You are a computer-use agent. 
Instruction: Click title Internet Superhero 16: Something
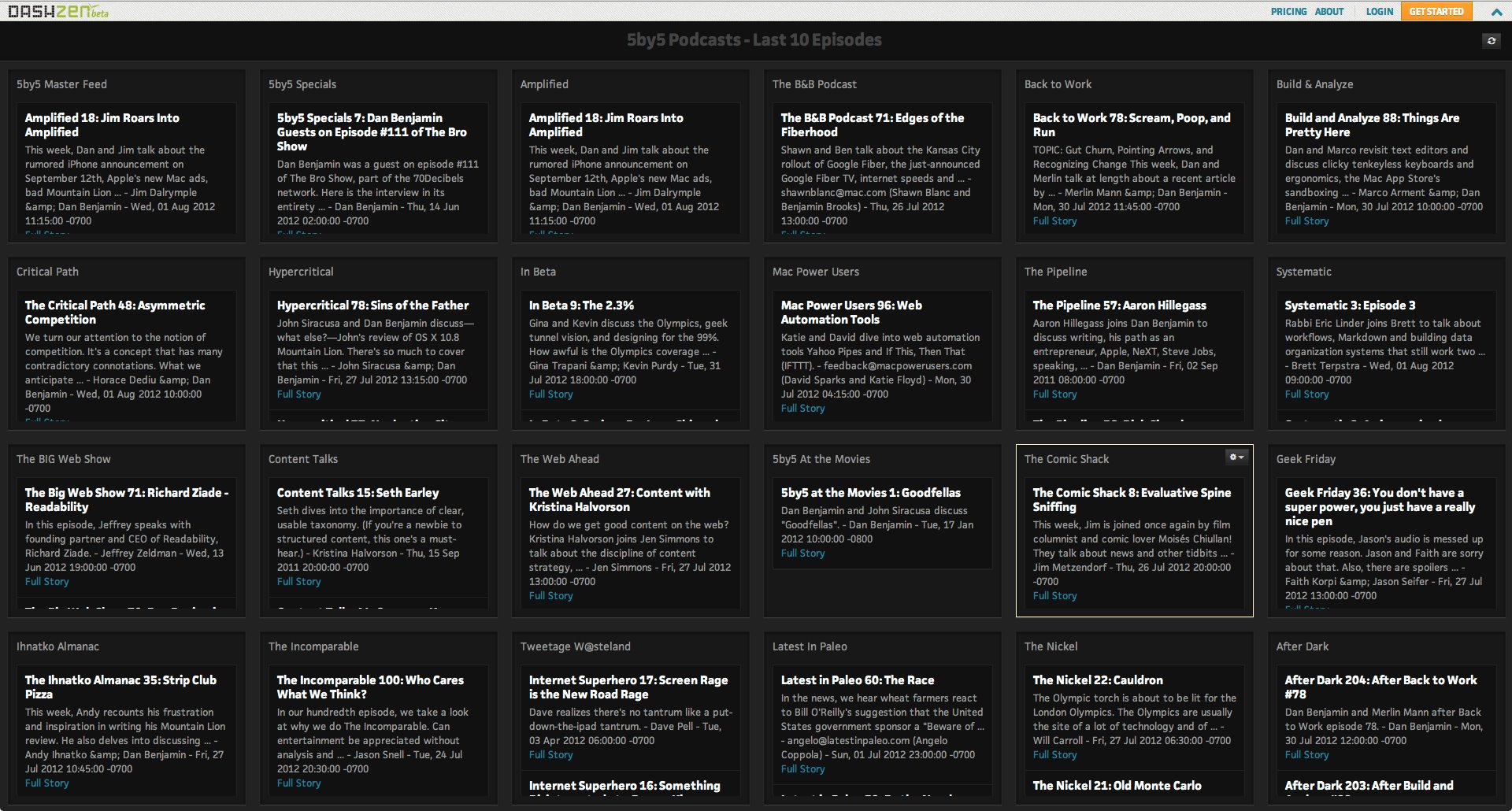click(624, 786)
